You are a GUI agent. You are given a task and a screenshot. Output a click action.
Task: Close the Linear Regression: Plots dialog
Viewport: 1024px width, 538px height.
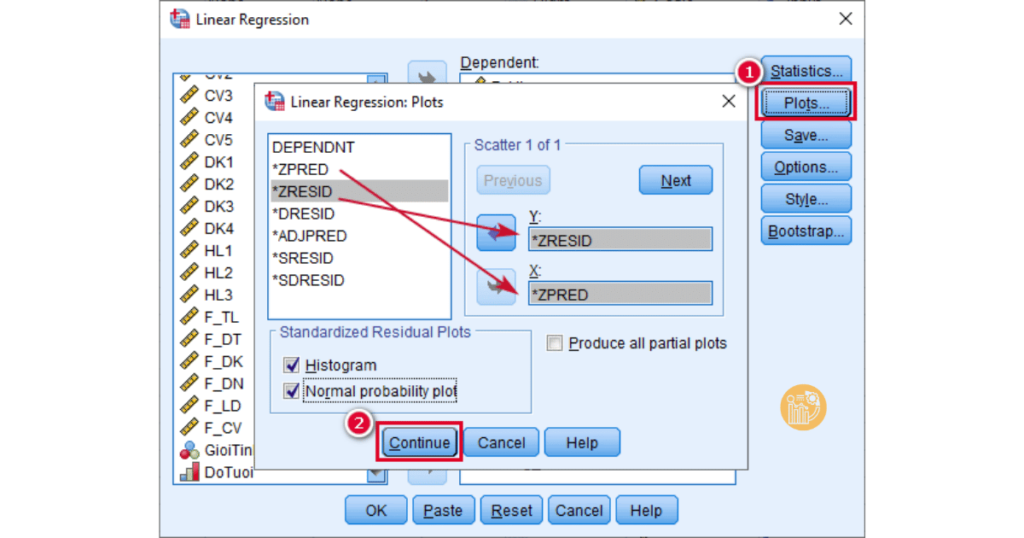[x=728, y=101]
